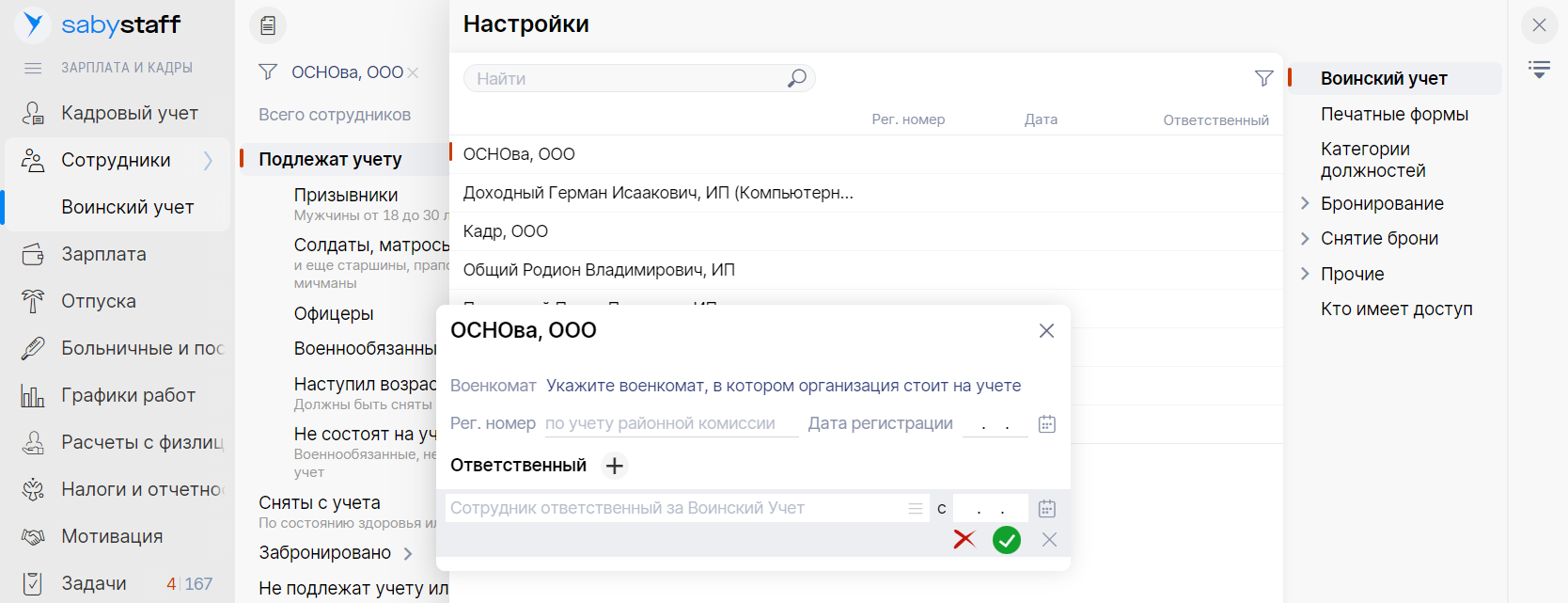The width and height of the screenshot is (1568, 603).
Task: Remove the ОСНОва, ООО filter tag
Action: pyautogui.click(x=414, y=72)
